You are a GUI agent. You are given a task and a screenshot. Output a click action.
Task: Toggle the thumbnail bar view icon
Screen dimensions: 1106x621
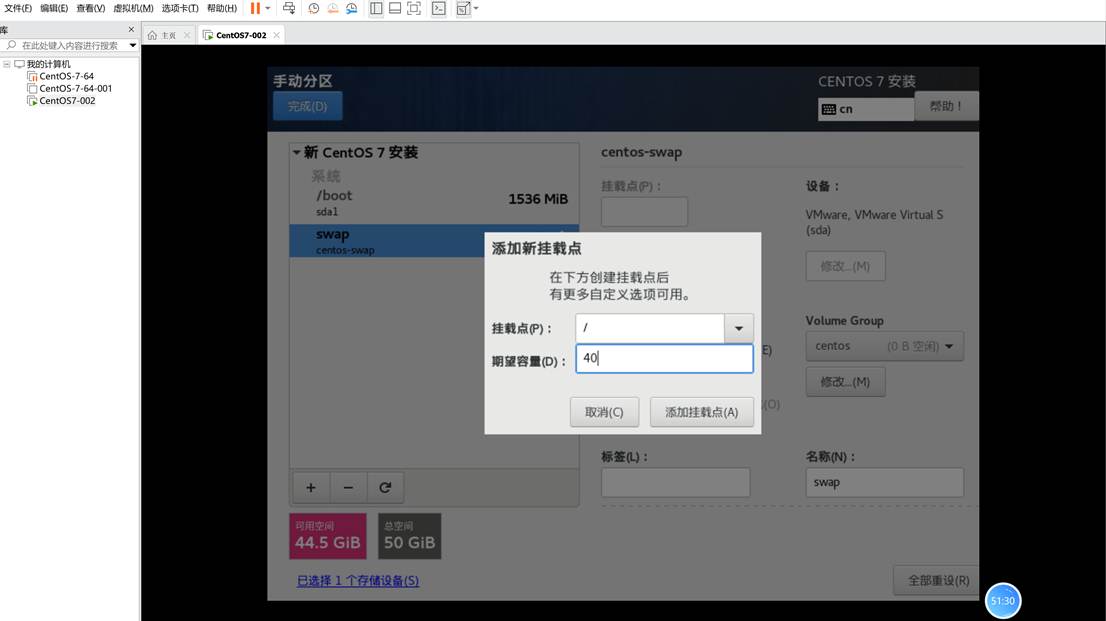pos(395,8)
